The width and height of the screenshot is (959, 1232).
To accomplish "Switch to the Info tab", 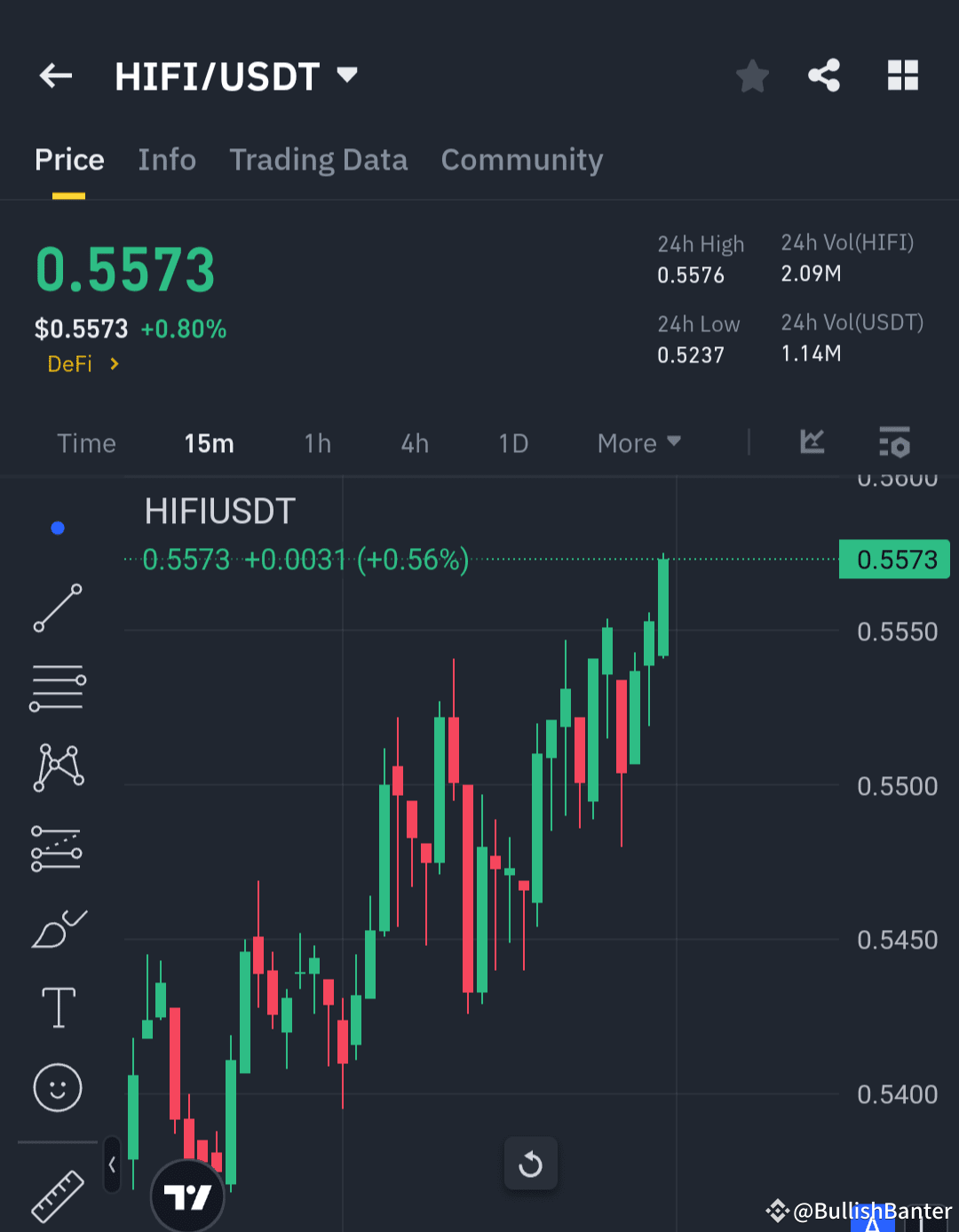I will [167, 160].
